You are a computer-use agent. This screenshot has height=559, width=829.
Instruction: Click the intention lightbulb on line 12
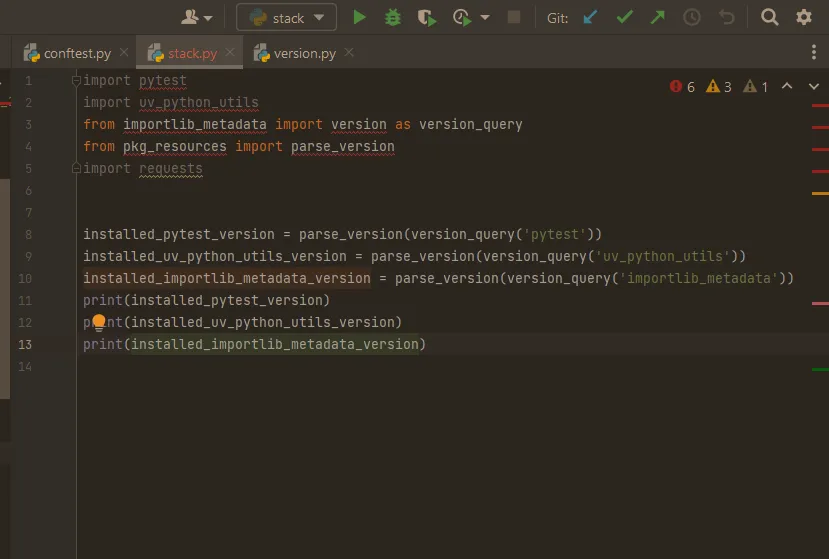tap(99, 322)
